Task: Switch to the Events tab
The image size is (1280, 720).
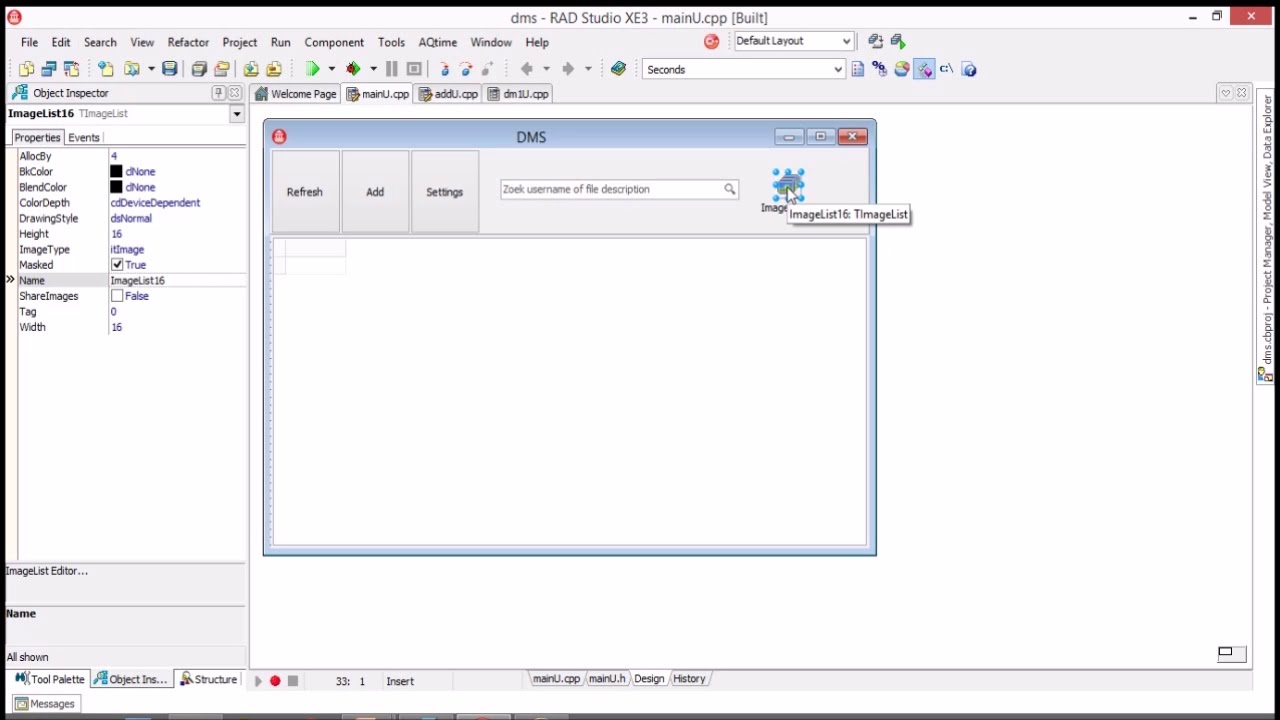Action: 84,138
